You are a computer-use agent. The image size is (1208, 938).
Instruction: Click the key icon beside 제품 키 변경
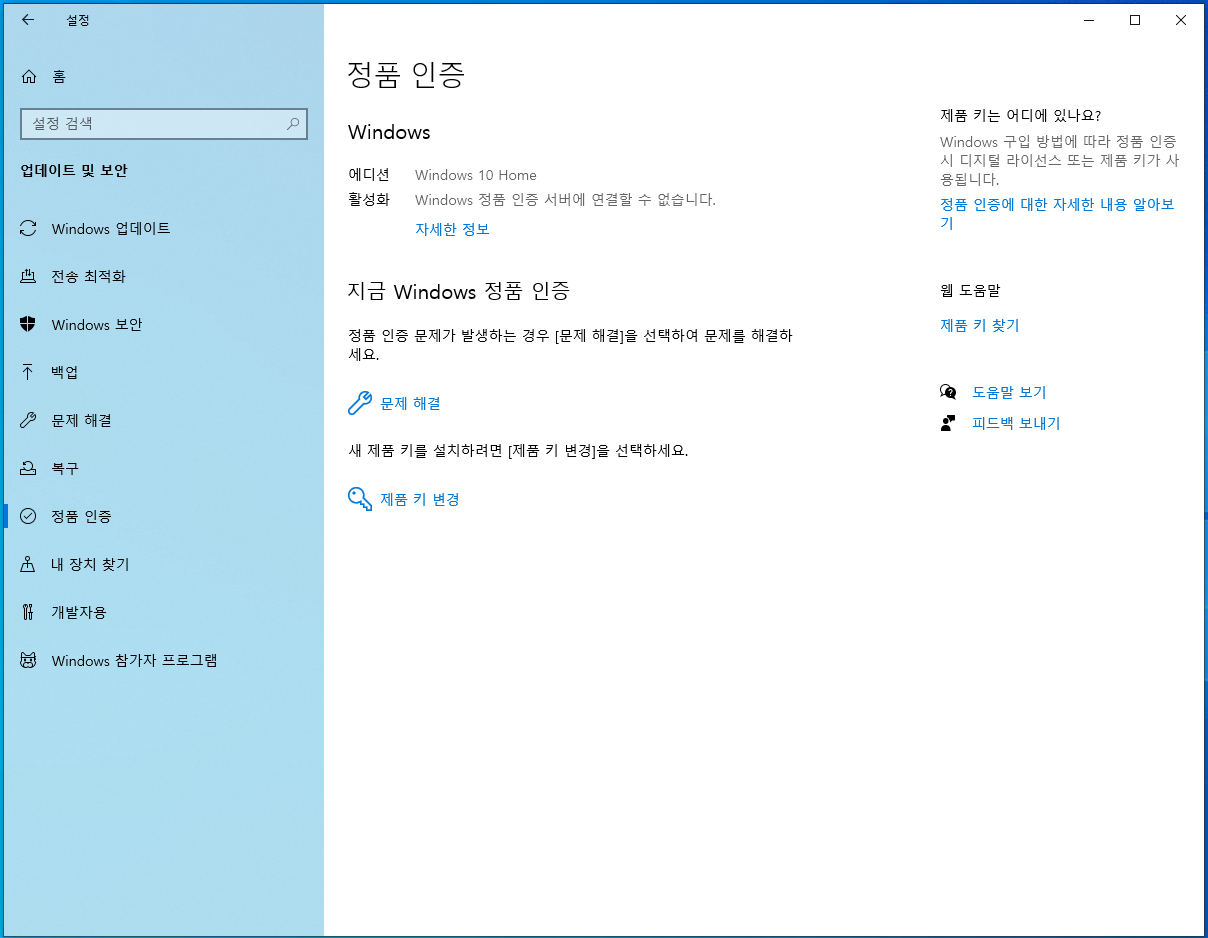click(x=360, y=499)
